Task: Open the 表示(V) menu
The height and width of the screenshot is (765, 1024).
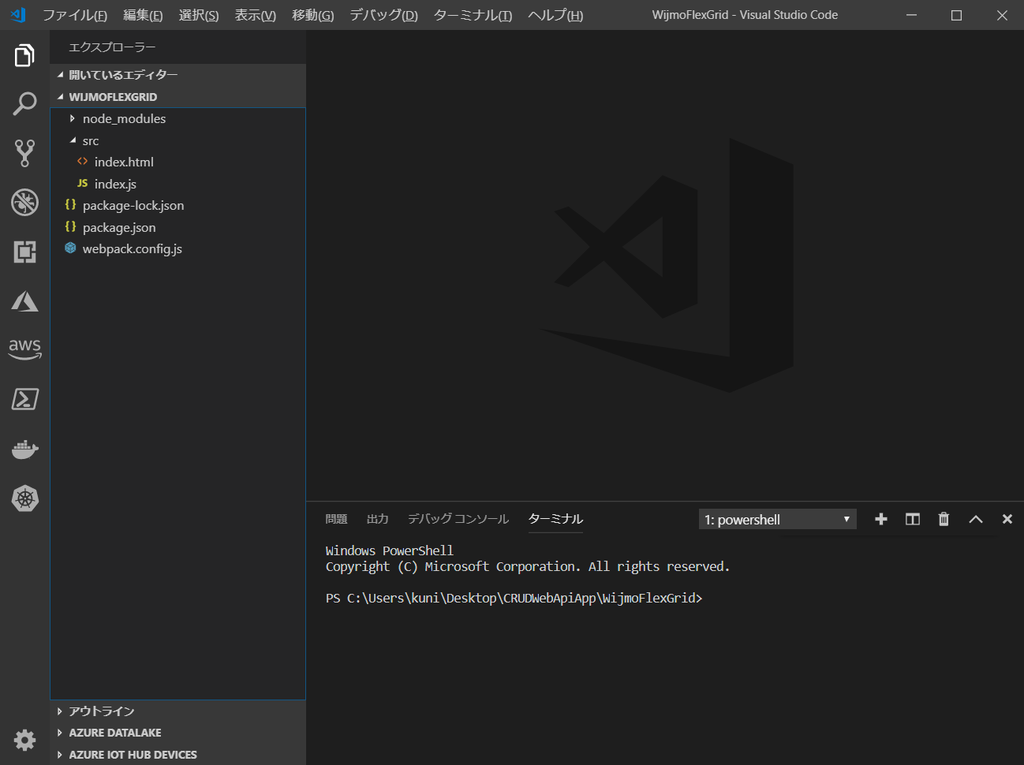Action: click(255, 14)
